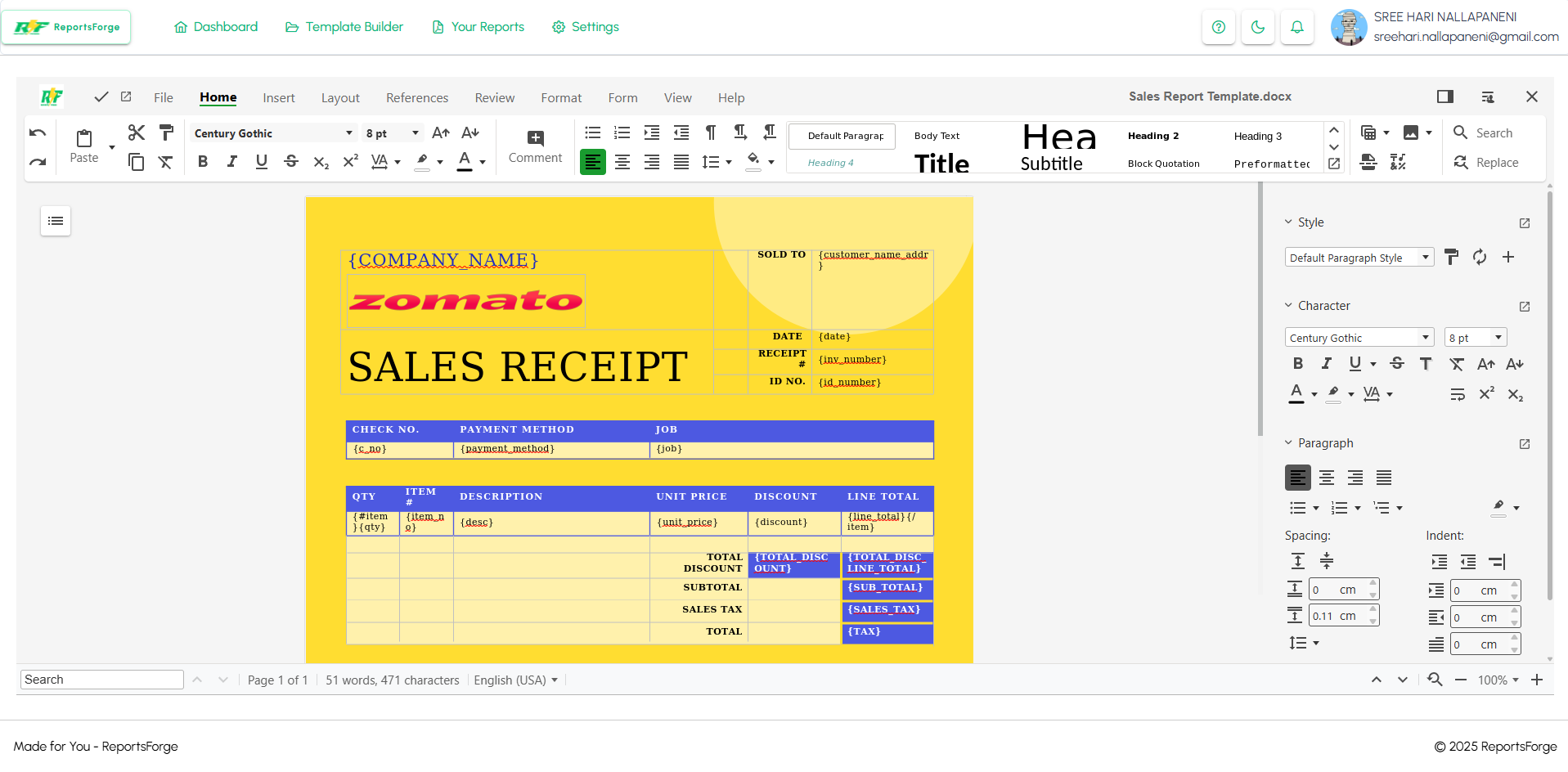Screen dimensions: 1568x772
Task: Open the Insert tab
Action: point(279,97)
